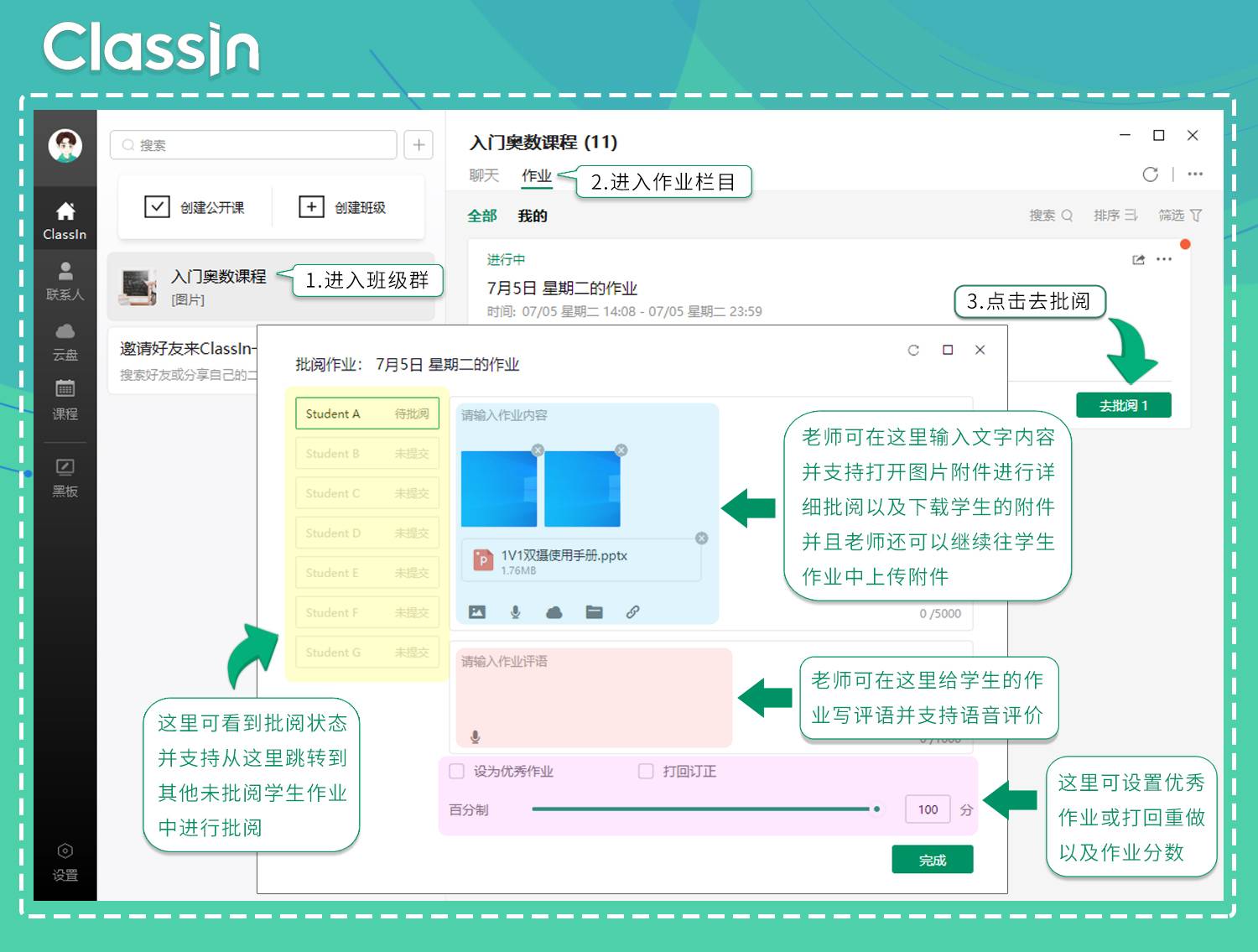Open the 黑板 blackboard sidebar icon
Screen dimensions: 1258x952
tap(65, 478)
